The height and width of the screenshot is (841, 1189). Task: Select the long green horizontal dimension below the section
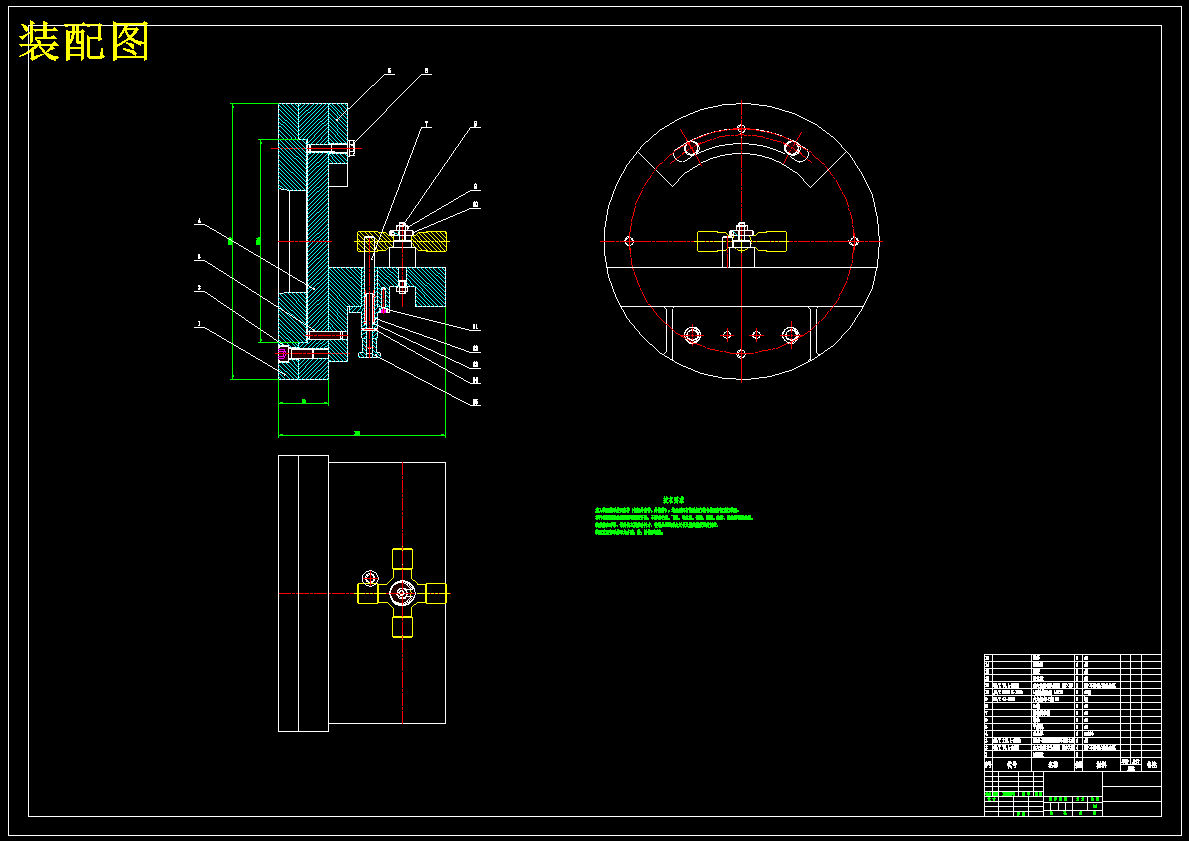pyautogui.click(x=362, y=435)
